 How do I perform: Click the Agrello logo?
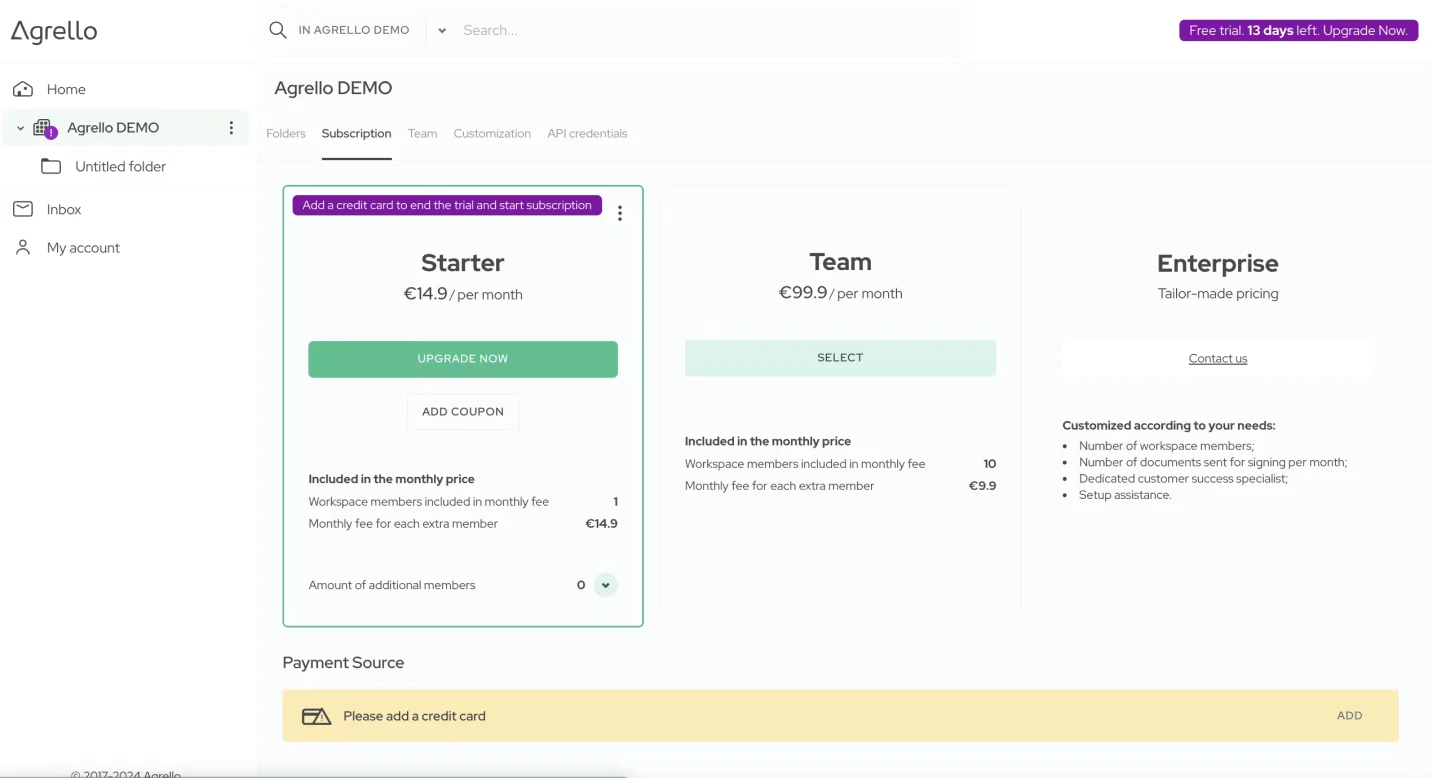click(54, 31)
